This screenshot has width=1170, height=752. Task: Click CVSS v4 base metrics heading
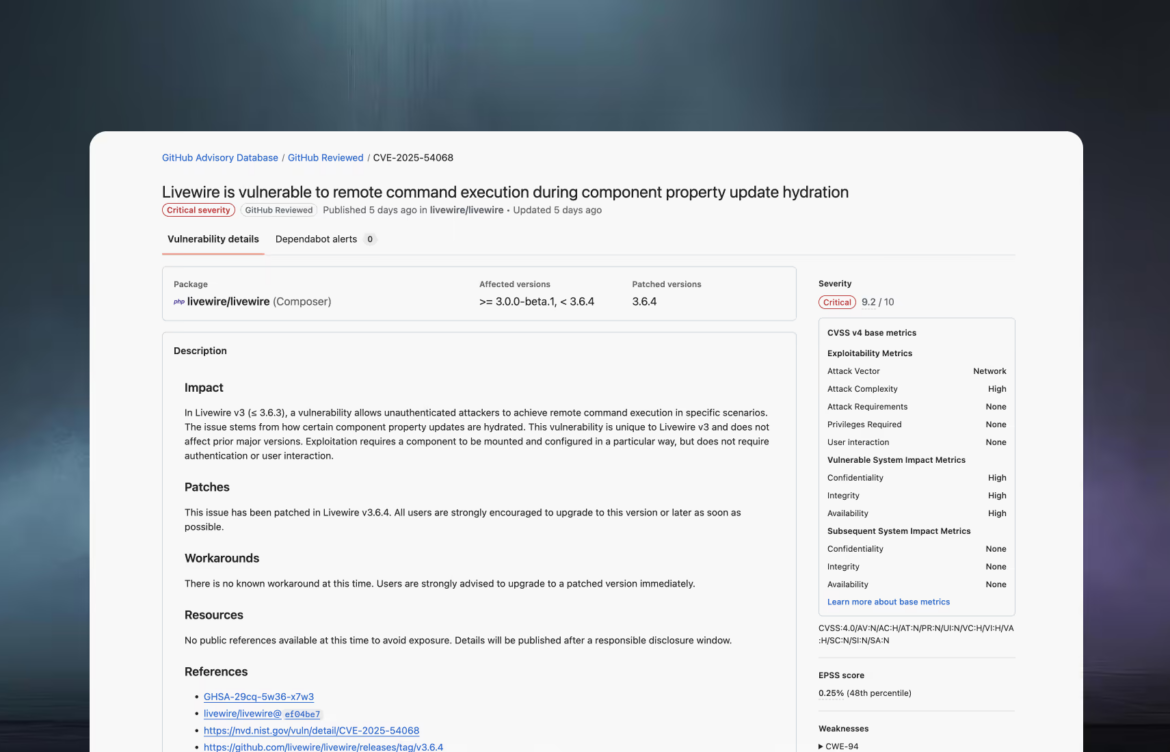pyautogui.click(x=872, y=333)
